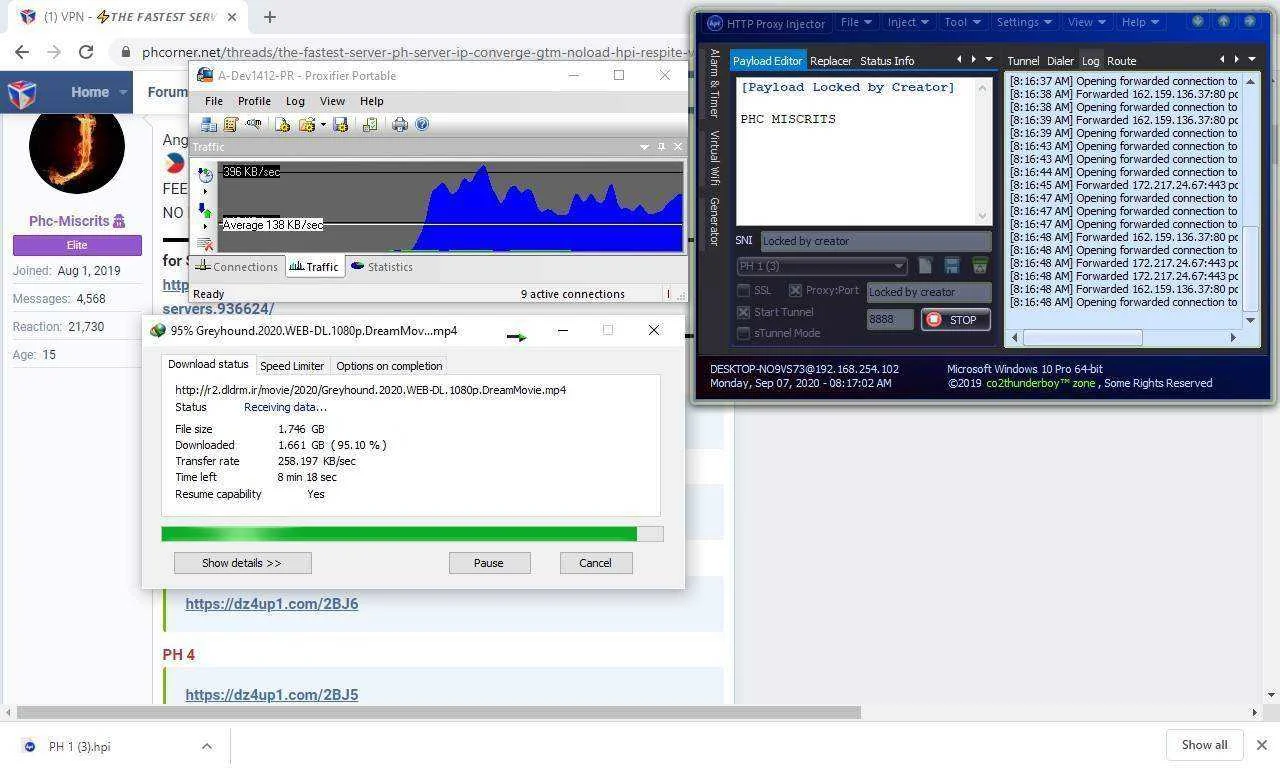The height and width of the screenshot is (770, 1280).
Task: Click the blue help icon in the Proxifier toolbar
Action: coord(422,125)
